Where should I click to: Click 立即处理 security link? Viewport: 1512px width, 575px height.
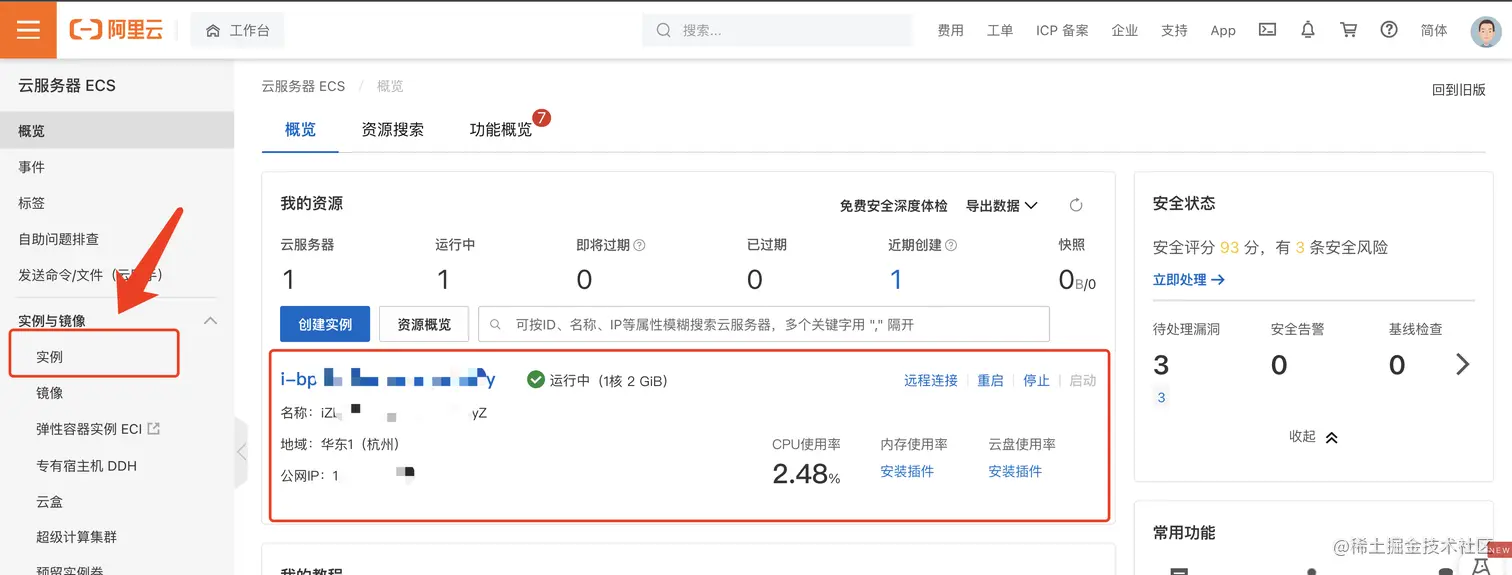1189,280
